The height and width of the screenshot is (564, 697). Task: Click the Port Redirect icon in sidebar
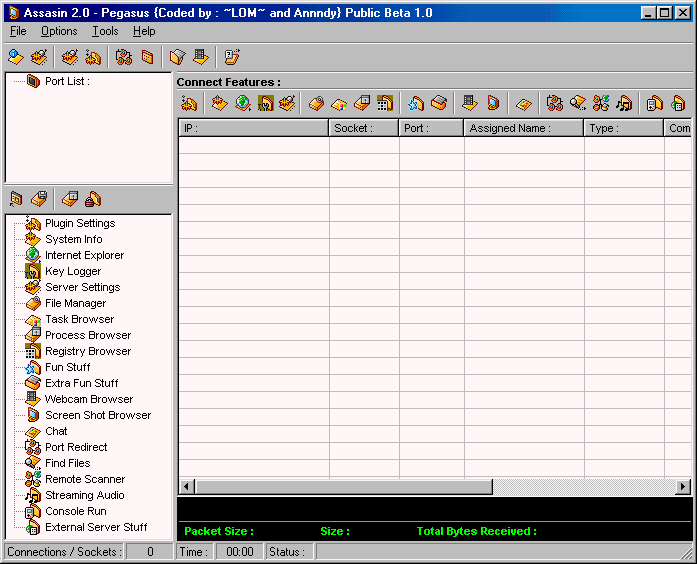coord(33,447)
